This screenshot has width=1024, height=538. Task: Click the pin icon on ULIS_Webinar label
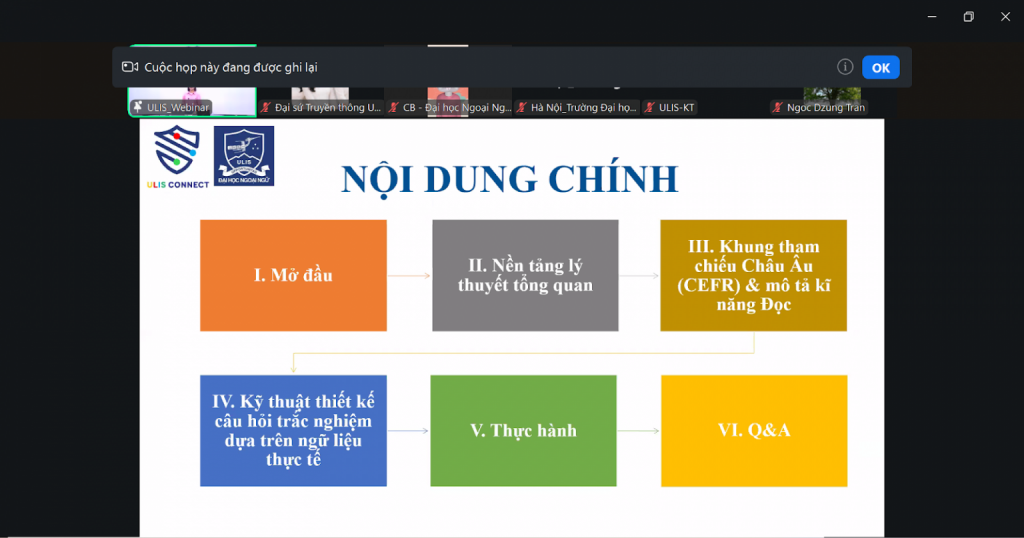138,107
